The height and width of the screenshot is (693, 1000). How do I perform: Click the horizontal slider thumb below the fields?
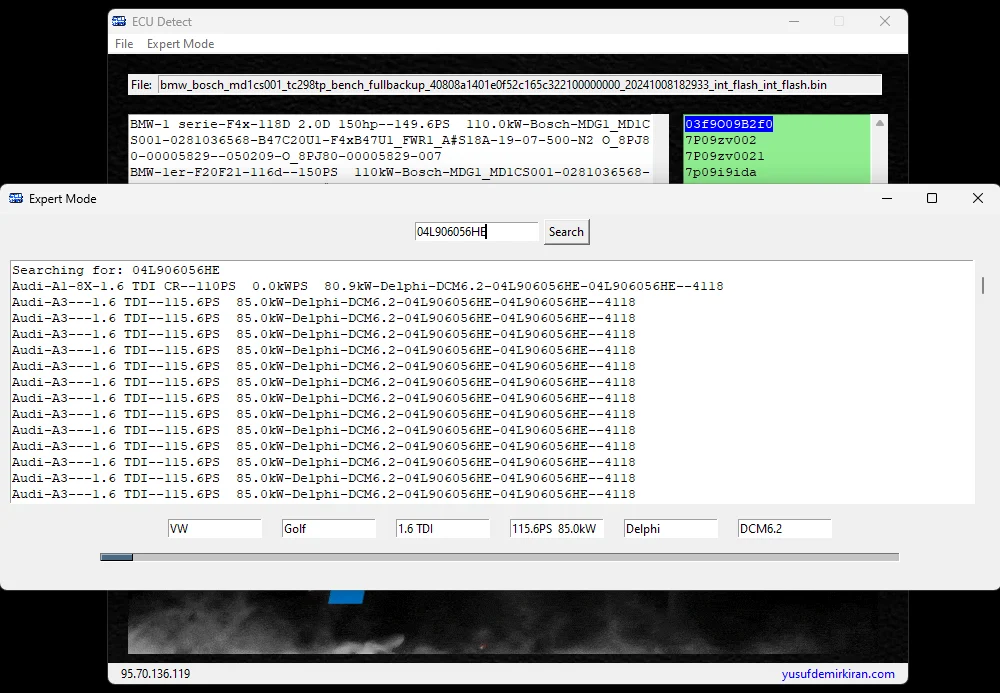[117, 557]
